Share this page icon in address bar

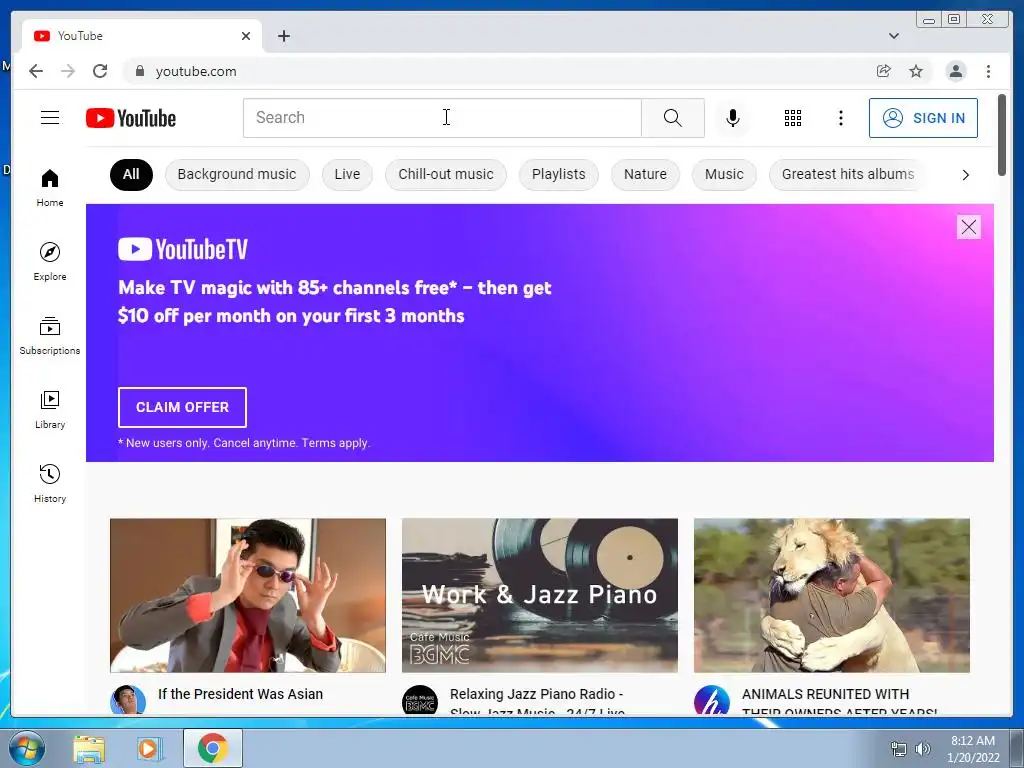[884, 71]
